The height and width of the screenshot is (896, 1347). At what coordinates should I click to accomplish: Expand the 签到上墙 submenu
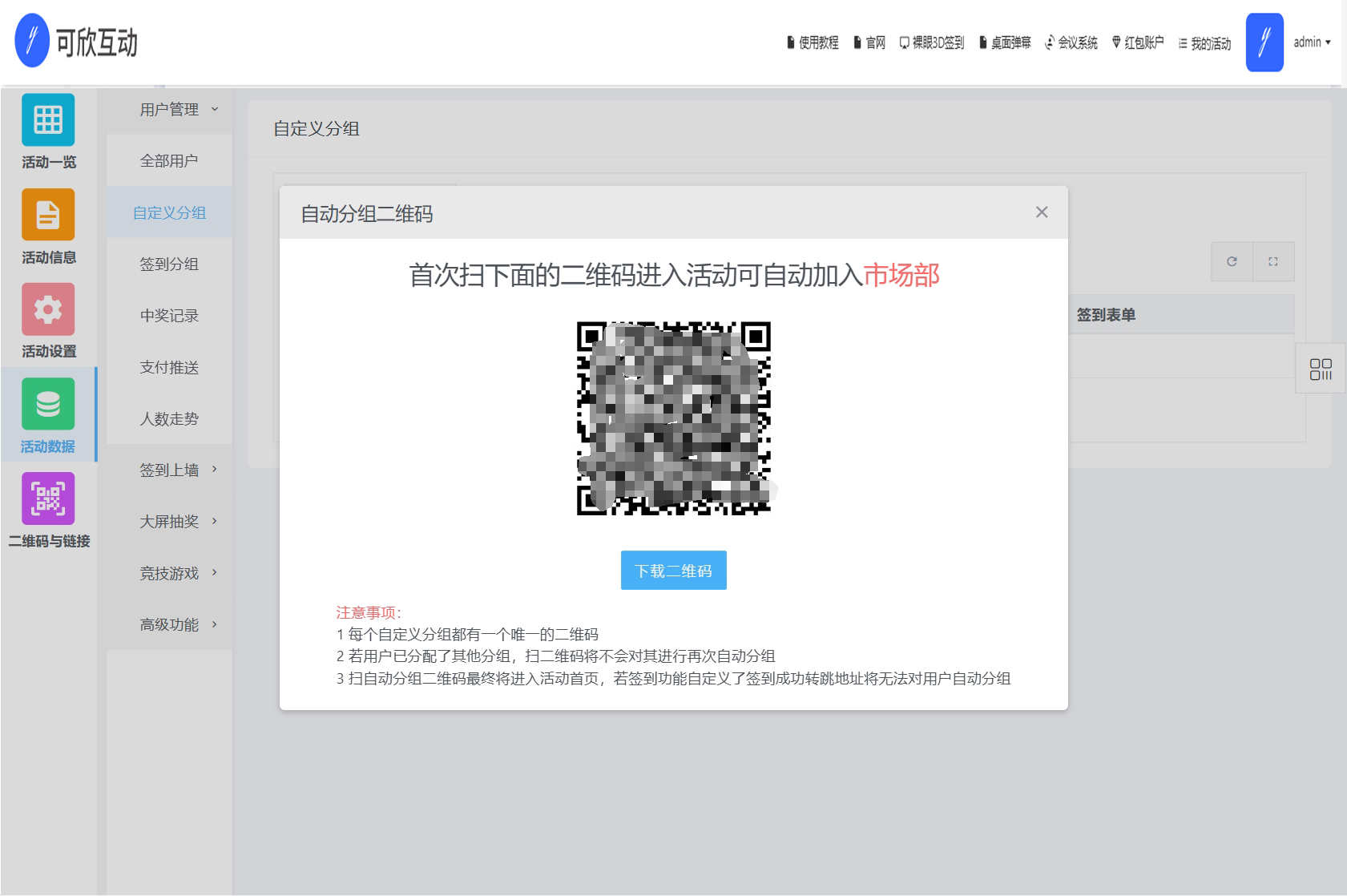tap(169, 470)
